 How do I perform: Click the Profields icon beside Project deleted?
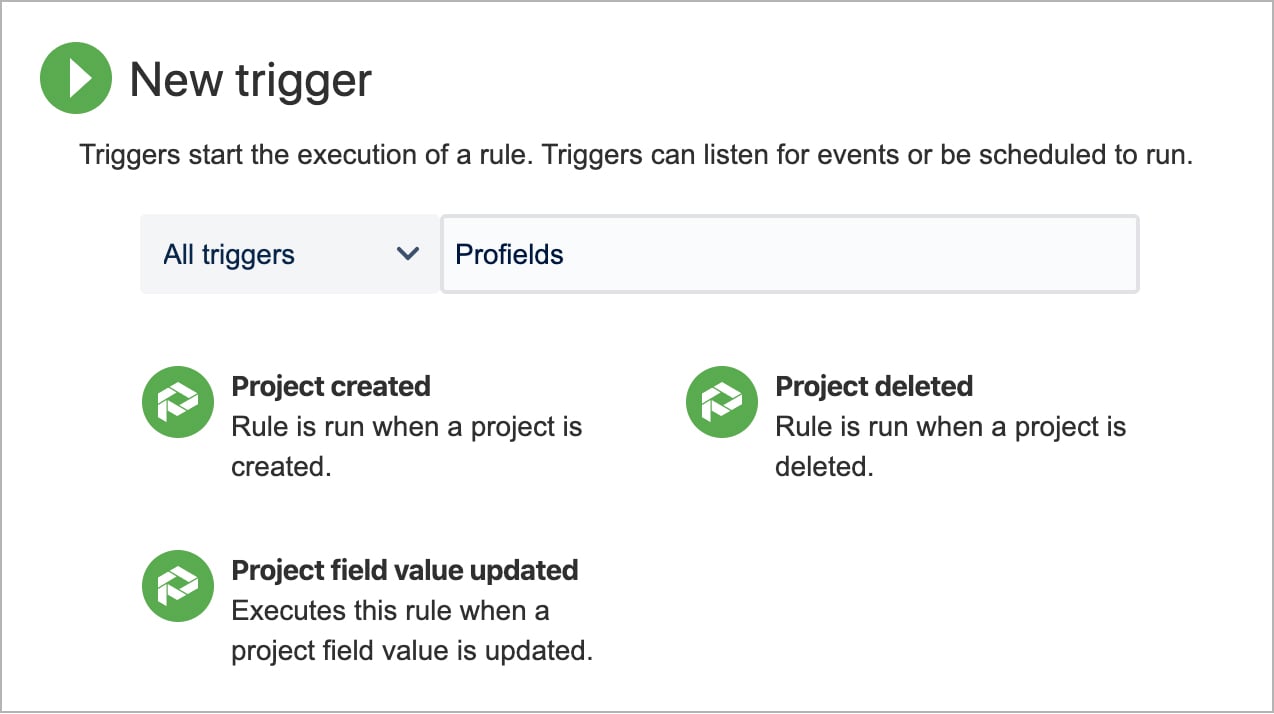[x=721, y=401]
